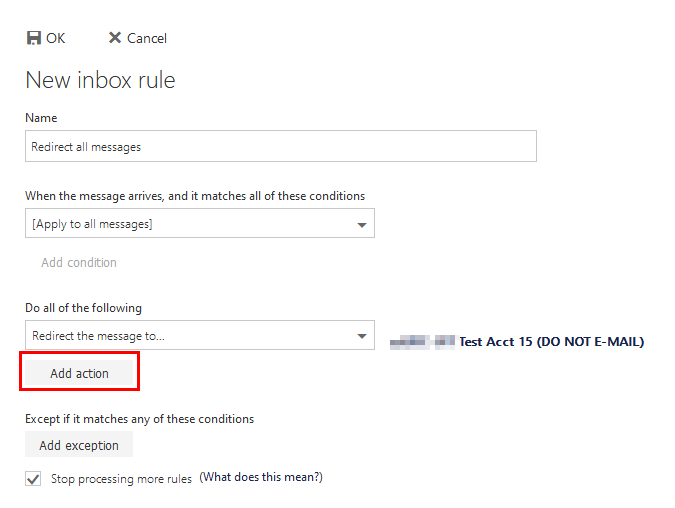Click the blurred recipient name prefix
This screenshot has width=675, height=508.
click(x=422, y=342)
